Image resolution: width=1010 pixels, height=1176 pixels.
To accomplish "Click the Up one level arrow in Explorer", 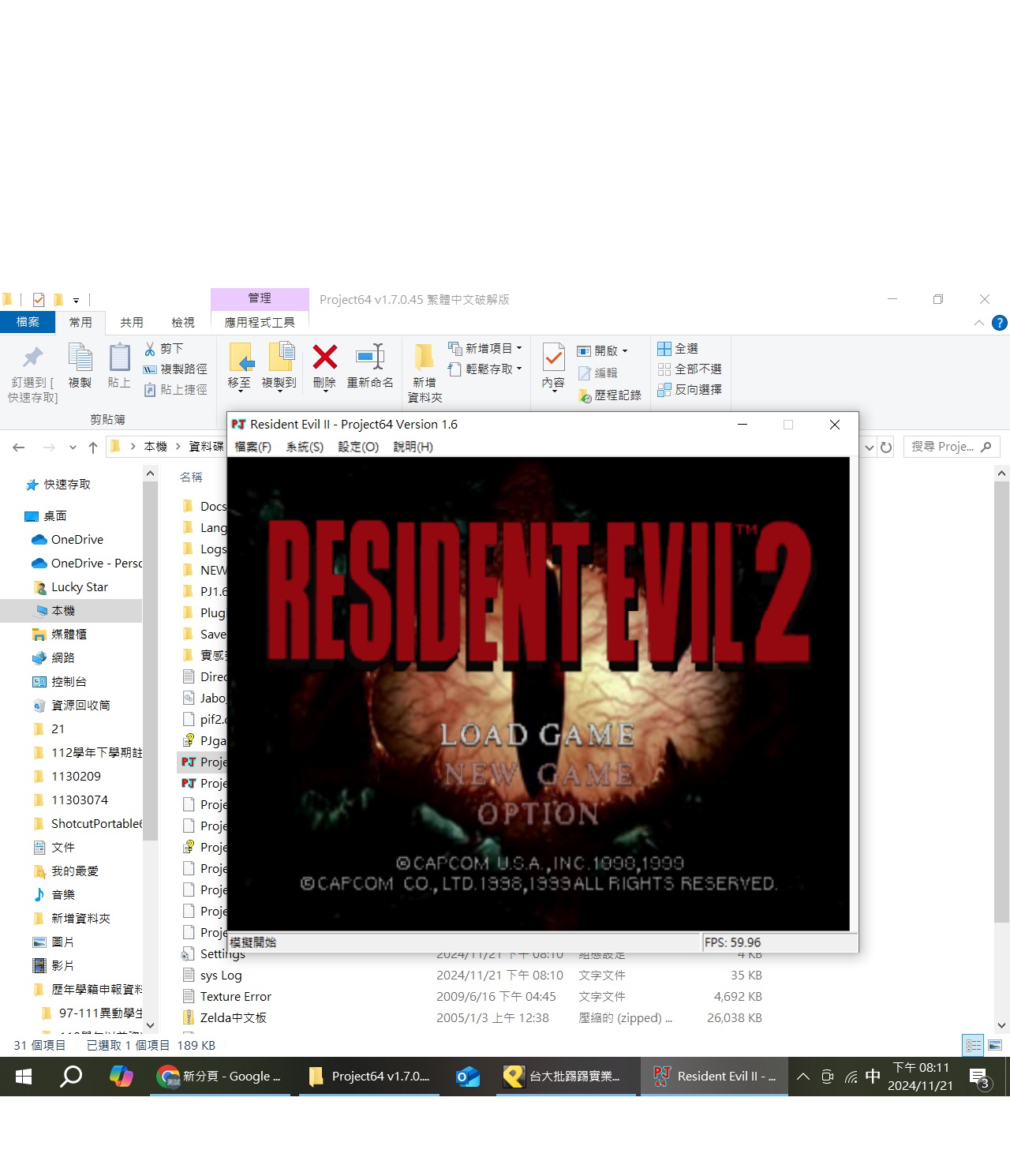I will point(93,448).
